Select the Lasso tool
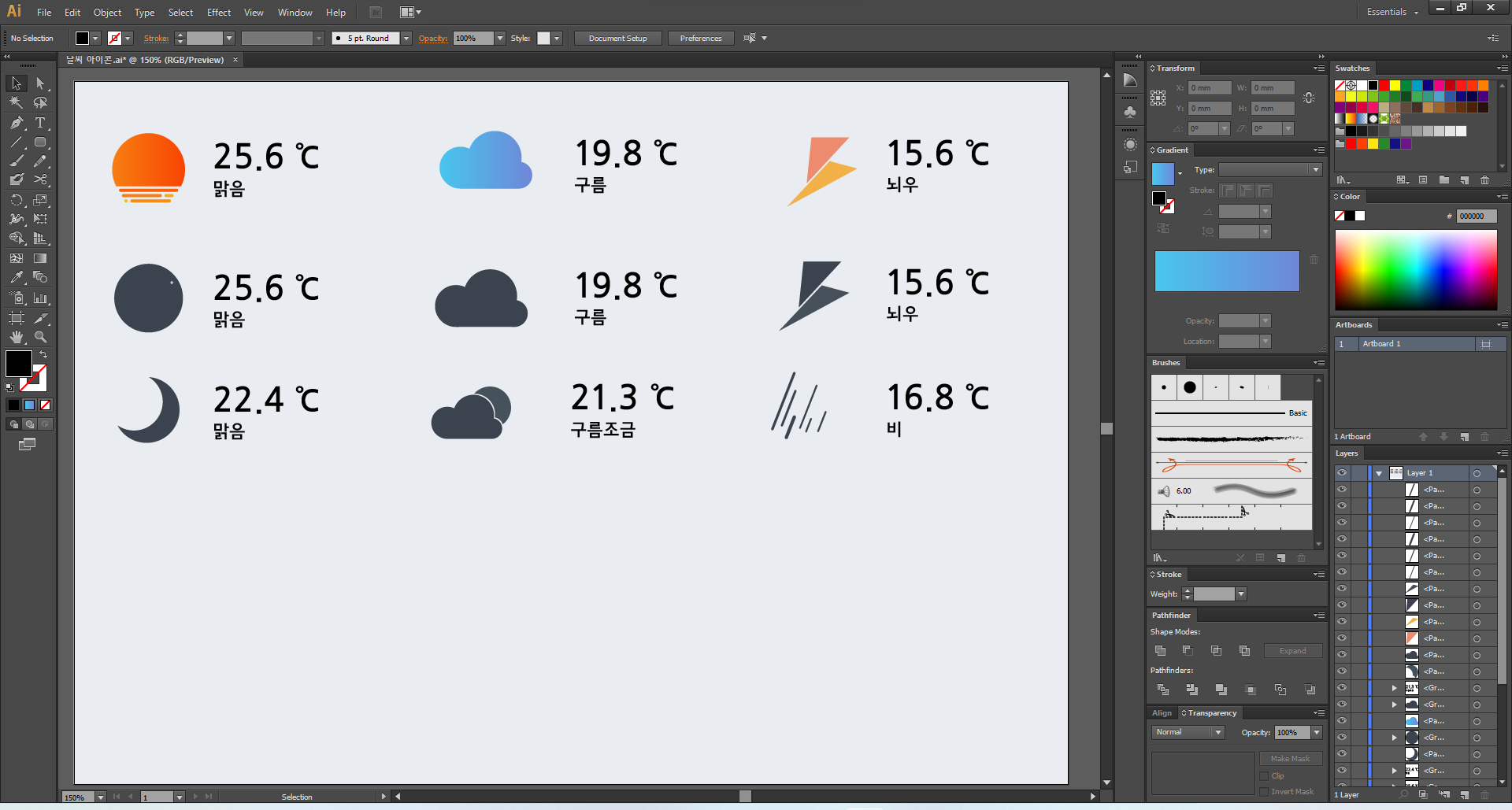 [x=40, y=102]
